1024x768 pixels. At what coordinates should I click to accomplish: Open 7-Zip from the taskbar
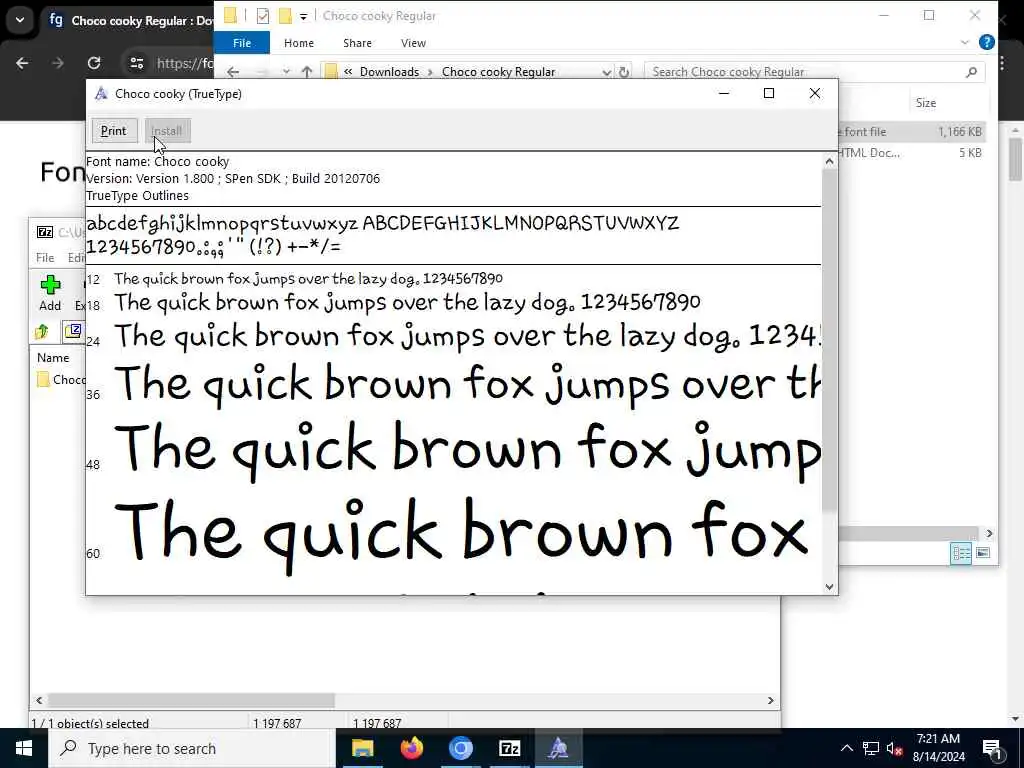click(x=509, y=748)
